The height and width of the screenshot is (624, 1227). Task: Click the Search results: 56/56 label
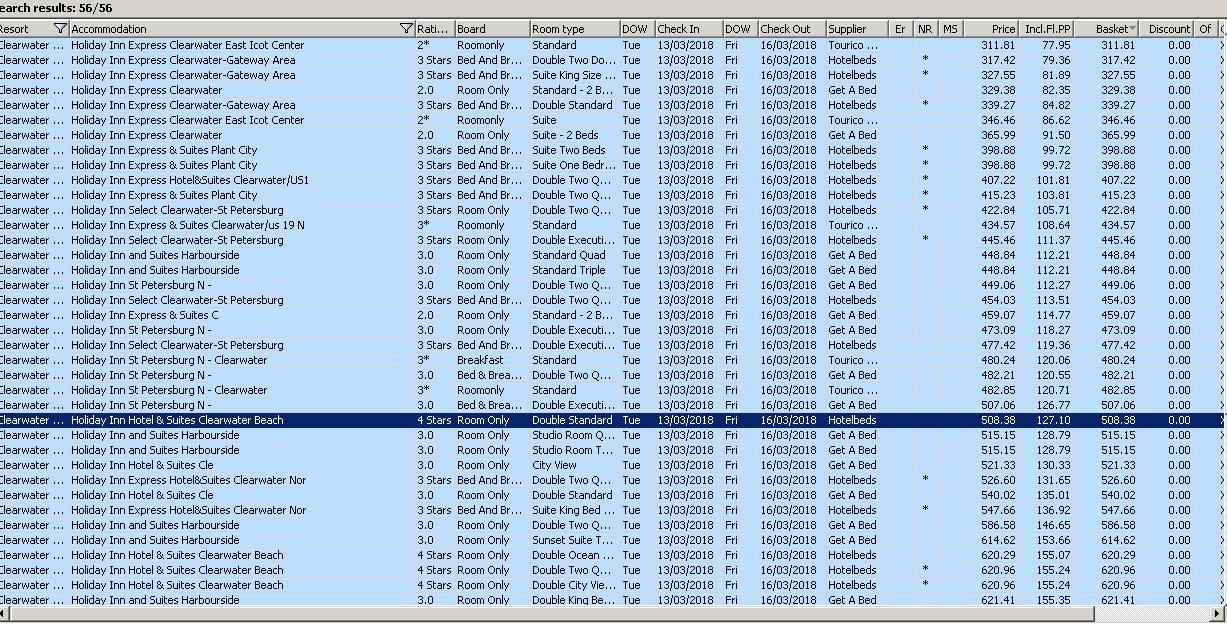tap(56, 8)
